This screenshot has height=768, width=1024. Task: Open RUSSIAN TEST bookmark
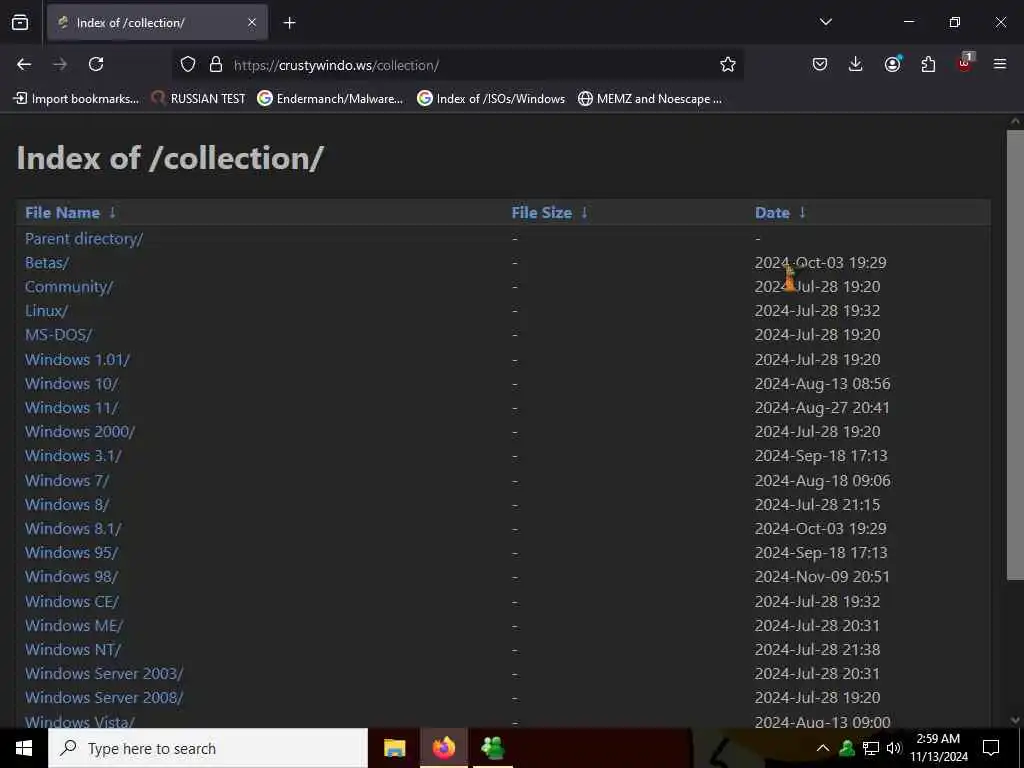click(199, 99)
